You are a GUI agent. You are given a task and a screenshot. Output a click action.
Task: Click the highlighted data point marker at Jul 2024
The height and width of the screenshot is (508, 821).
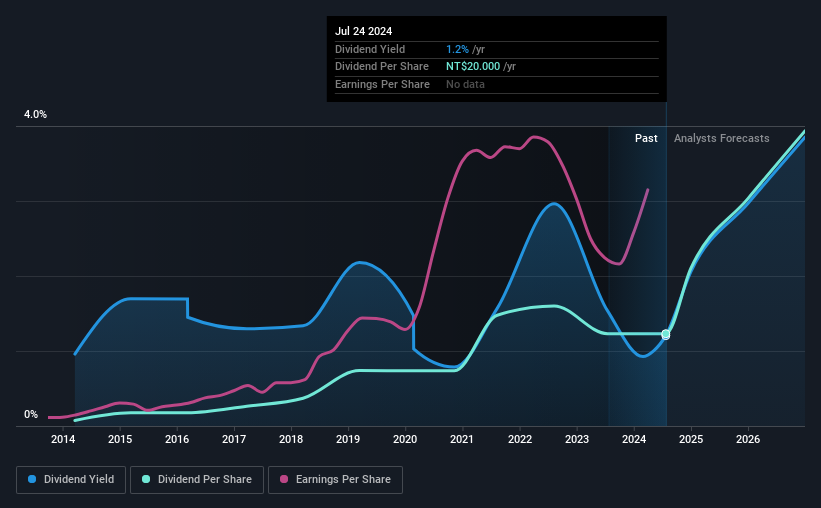coord(665,334)
